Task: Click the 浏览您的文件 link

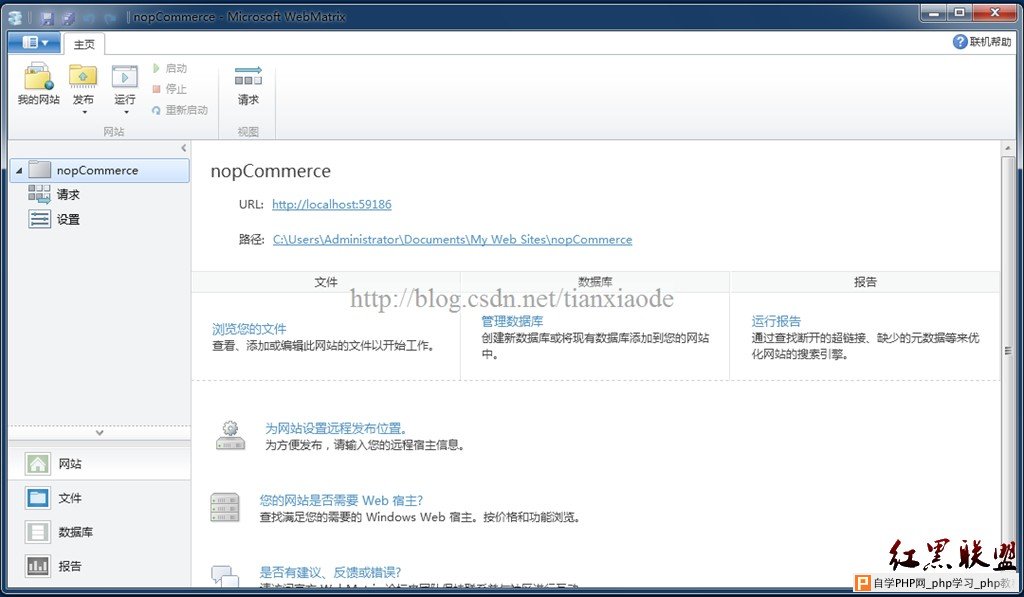Action: pyautogui.click(x=249, y=329)
